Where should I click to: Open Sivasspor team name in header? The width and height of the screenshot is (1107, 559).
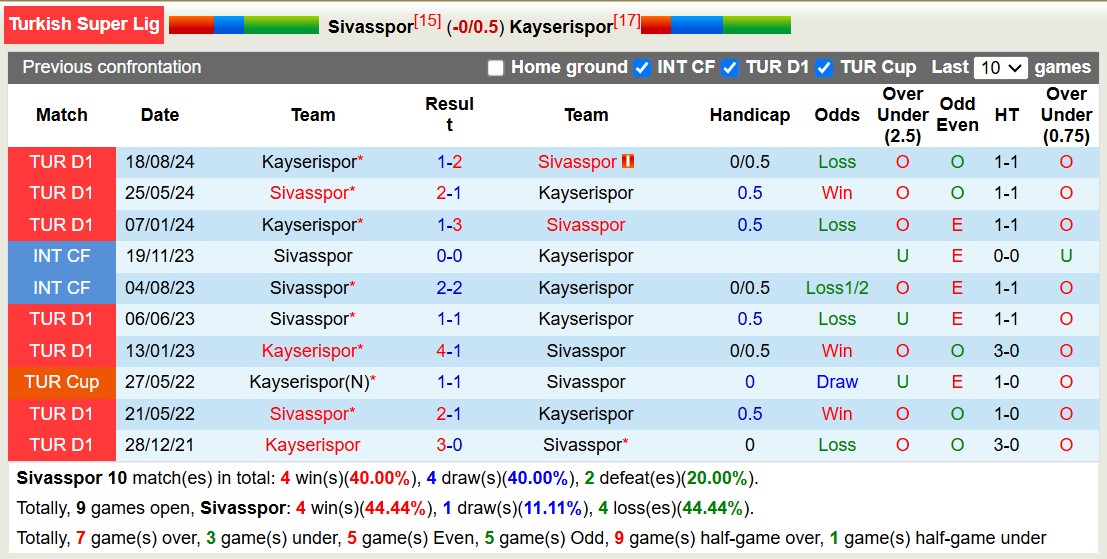(x=370, y=27)
